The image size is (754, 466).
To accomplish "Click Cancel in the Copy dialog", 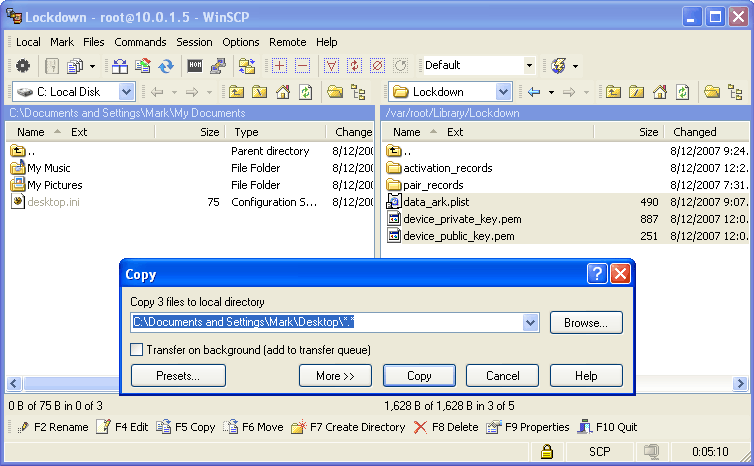I will click(503, 375).
